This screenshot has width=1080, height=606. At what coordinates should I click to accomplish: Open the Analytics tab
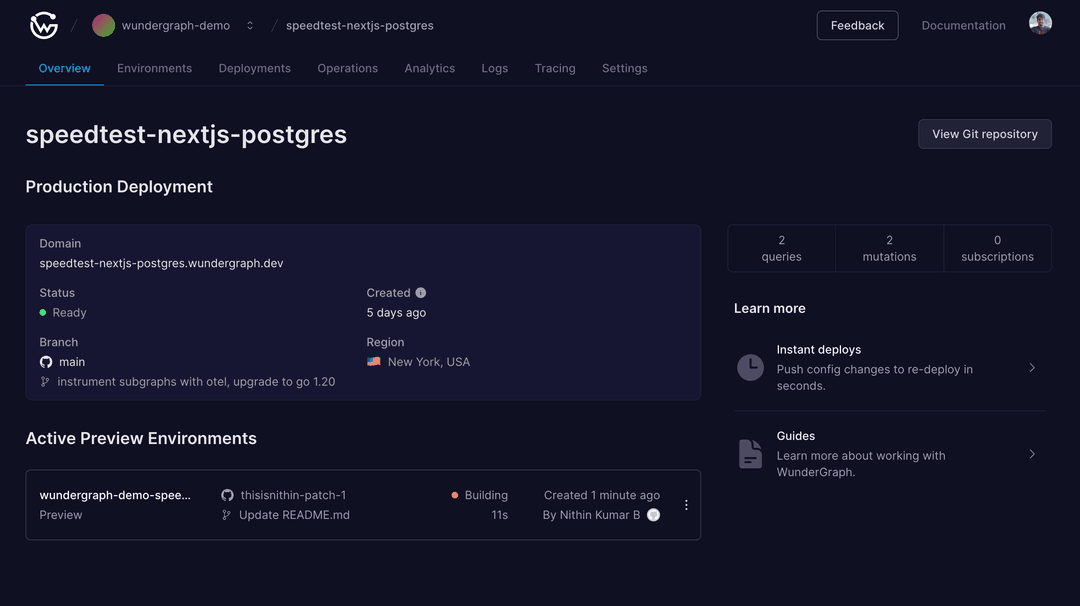coord(430,68)
